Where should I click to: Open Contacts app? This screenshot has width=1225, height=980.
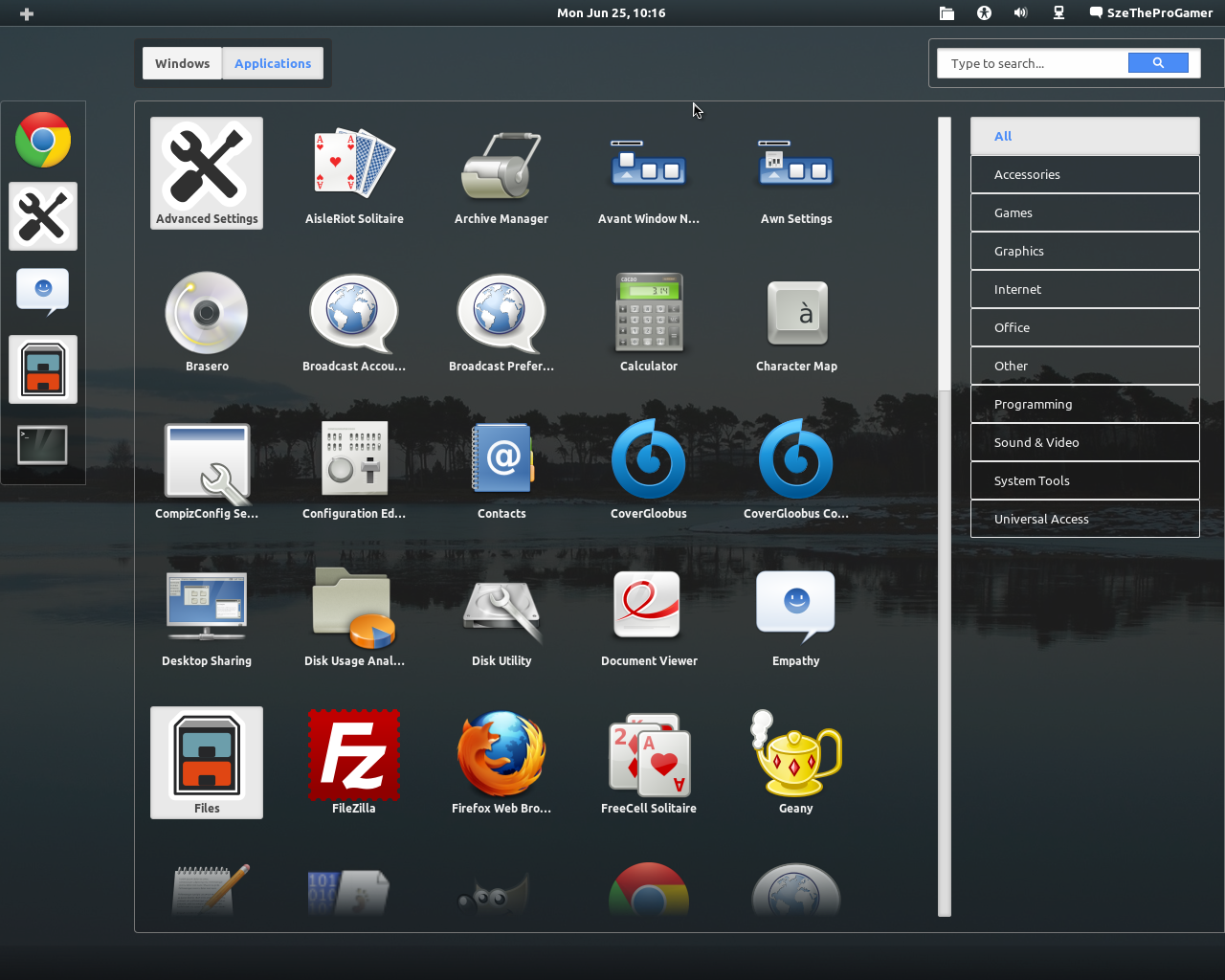(501, 468)
